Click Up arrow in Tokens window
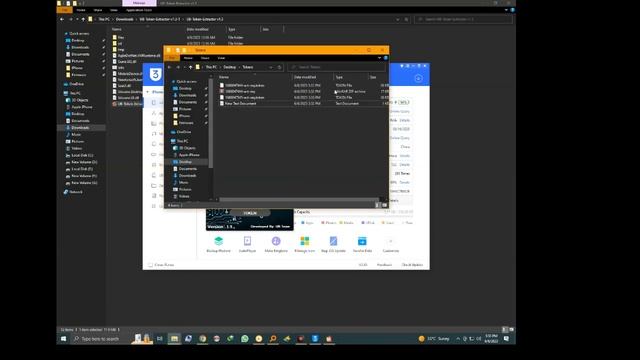 190,67
